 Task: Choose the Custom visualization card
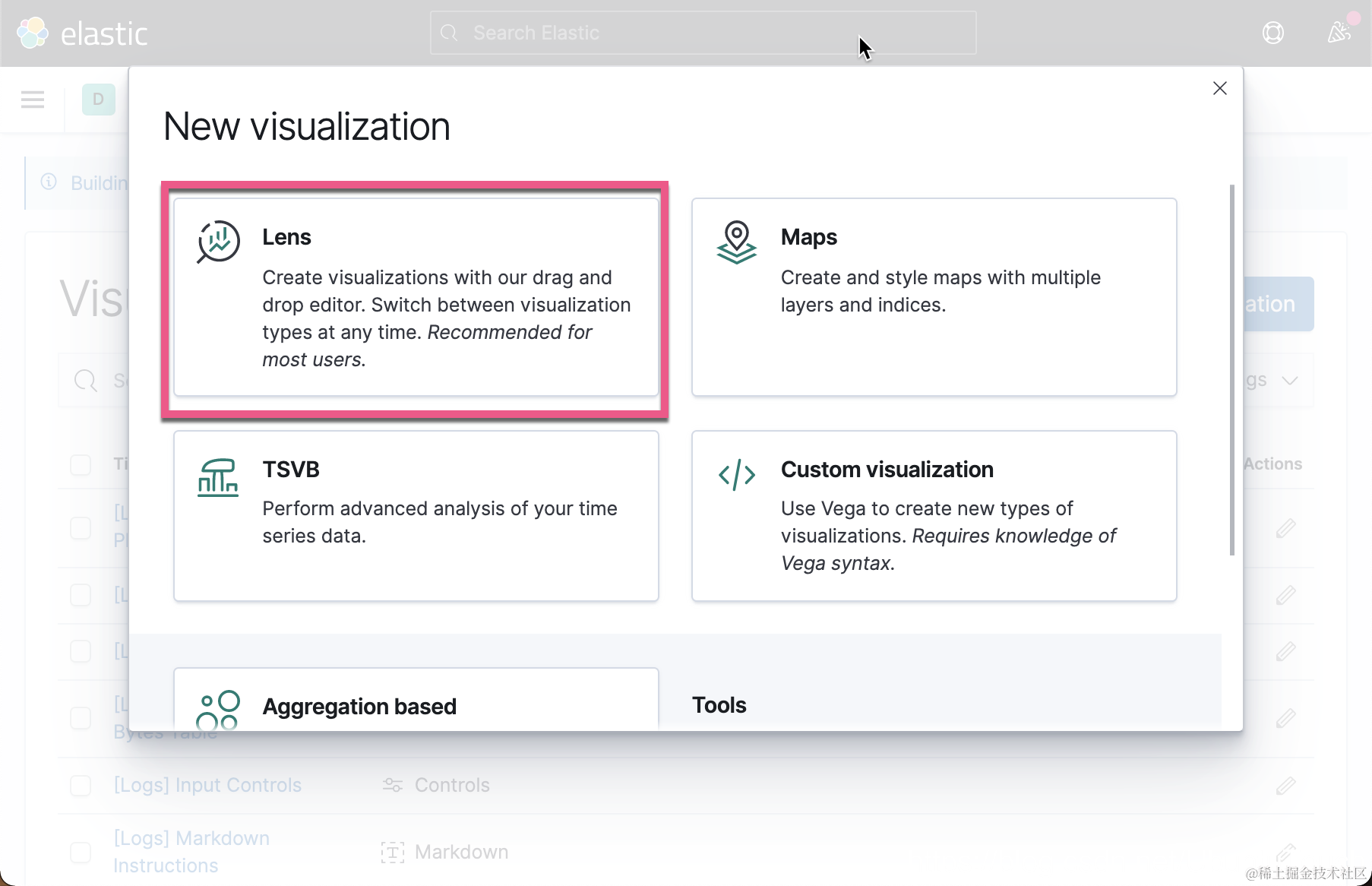(934, 516)
